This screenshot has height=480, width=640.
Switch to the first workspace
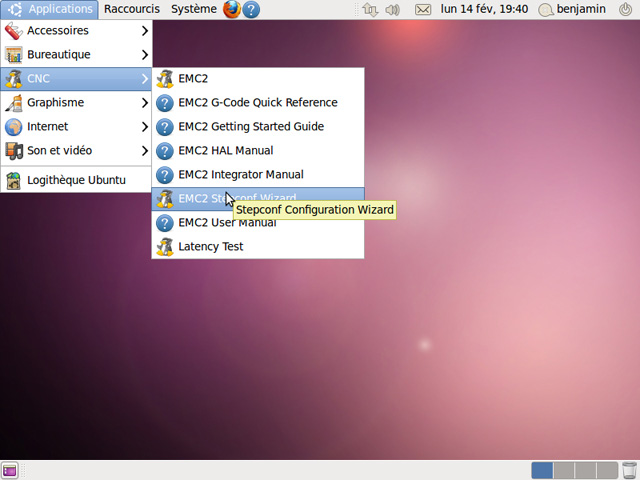[542, 470]
